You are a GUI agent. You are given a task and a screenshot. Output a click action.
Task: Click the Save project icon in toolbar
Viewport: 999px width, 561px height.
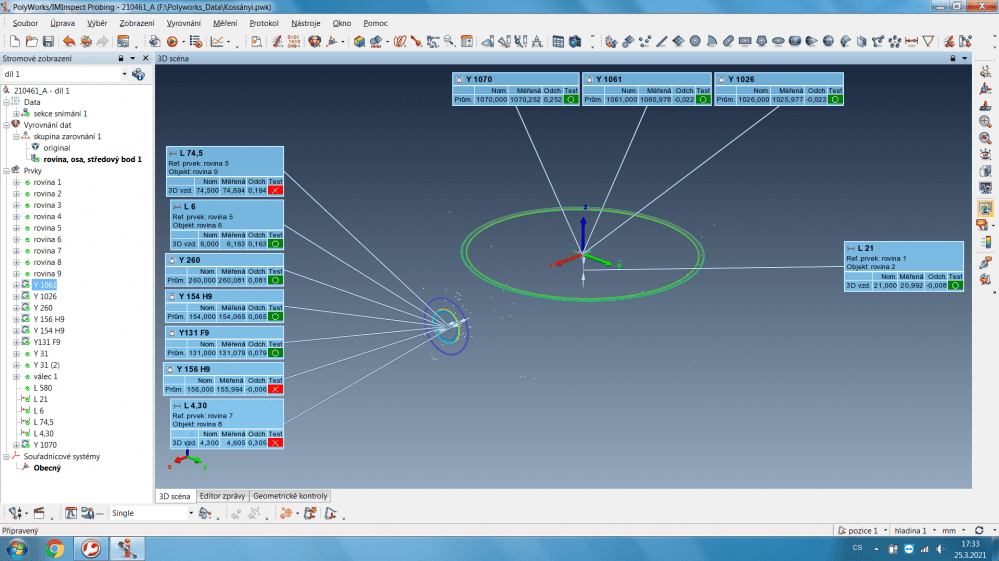[x=49, y=42]
